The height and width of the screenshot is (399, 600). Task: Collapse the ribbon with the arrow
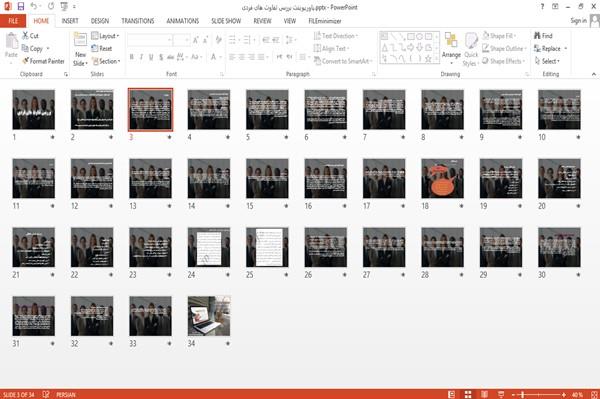click(x=594, y=74)
